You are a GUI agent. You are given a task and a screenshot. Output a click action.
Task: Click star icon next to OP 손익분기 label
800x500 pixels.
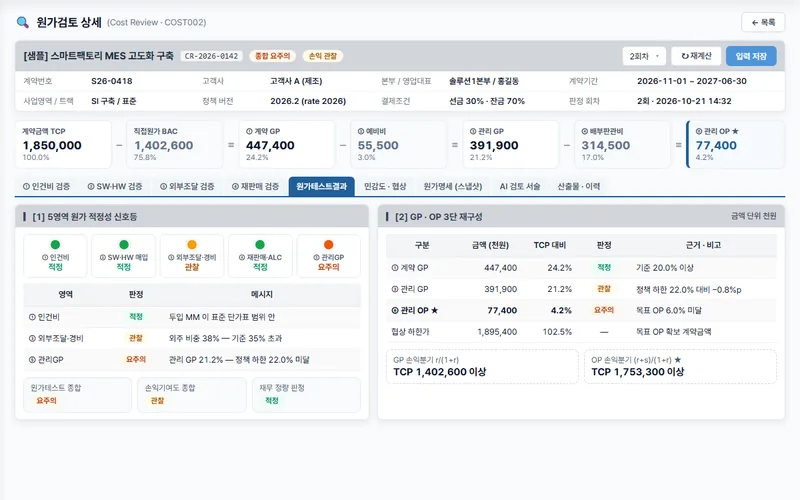pyautogui.click(x=678, y=360)
